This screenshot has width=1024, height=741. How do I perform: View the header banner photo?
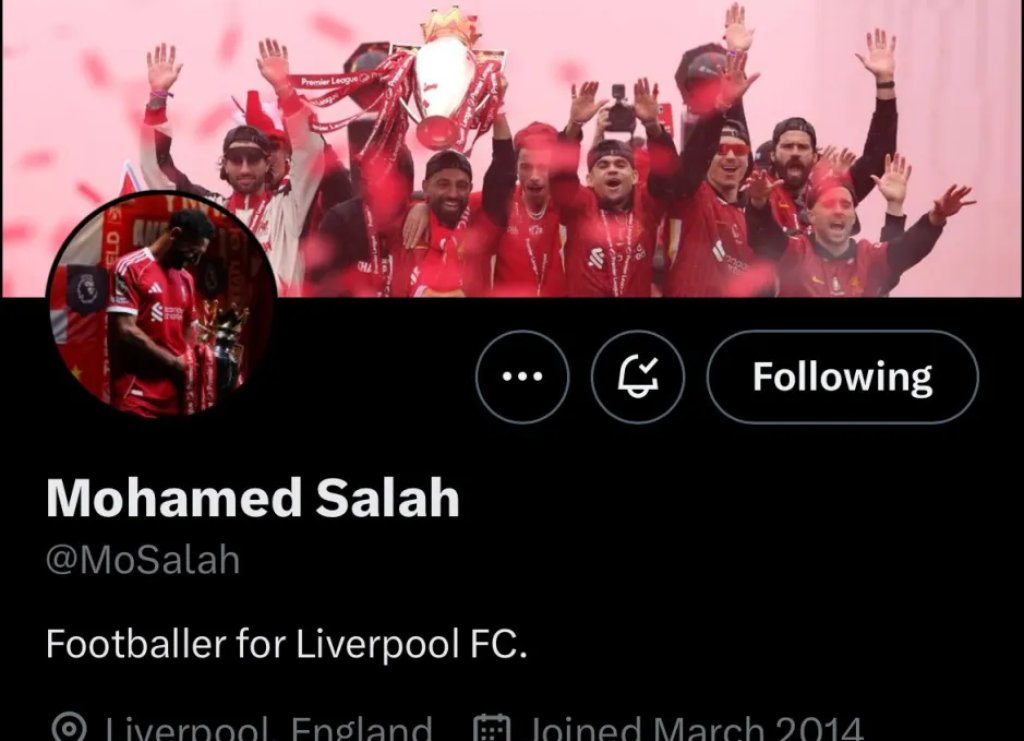[x=512, y=148]
